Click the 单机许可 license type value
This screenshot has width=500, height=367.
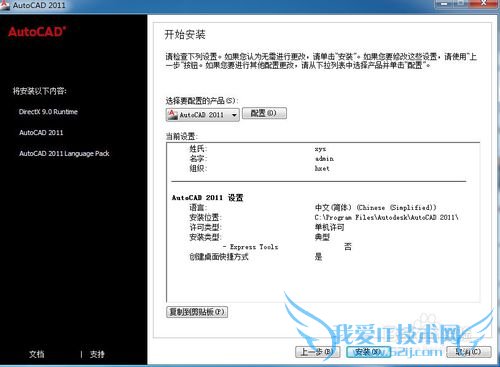pos(329,227)
